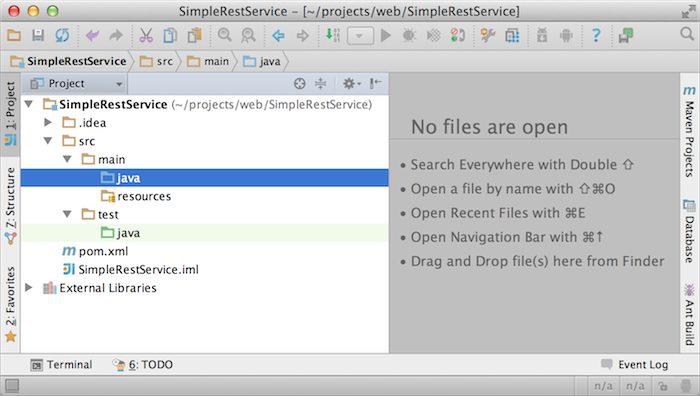Select src breadcrumb in navigation bar
Viewport: 700px width, 396px height.
[156, 61]
